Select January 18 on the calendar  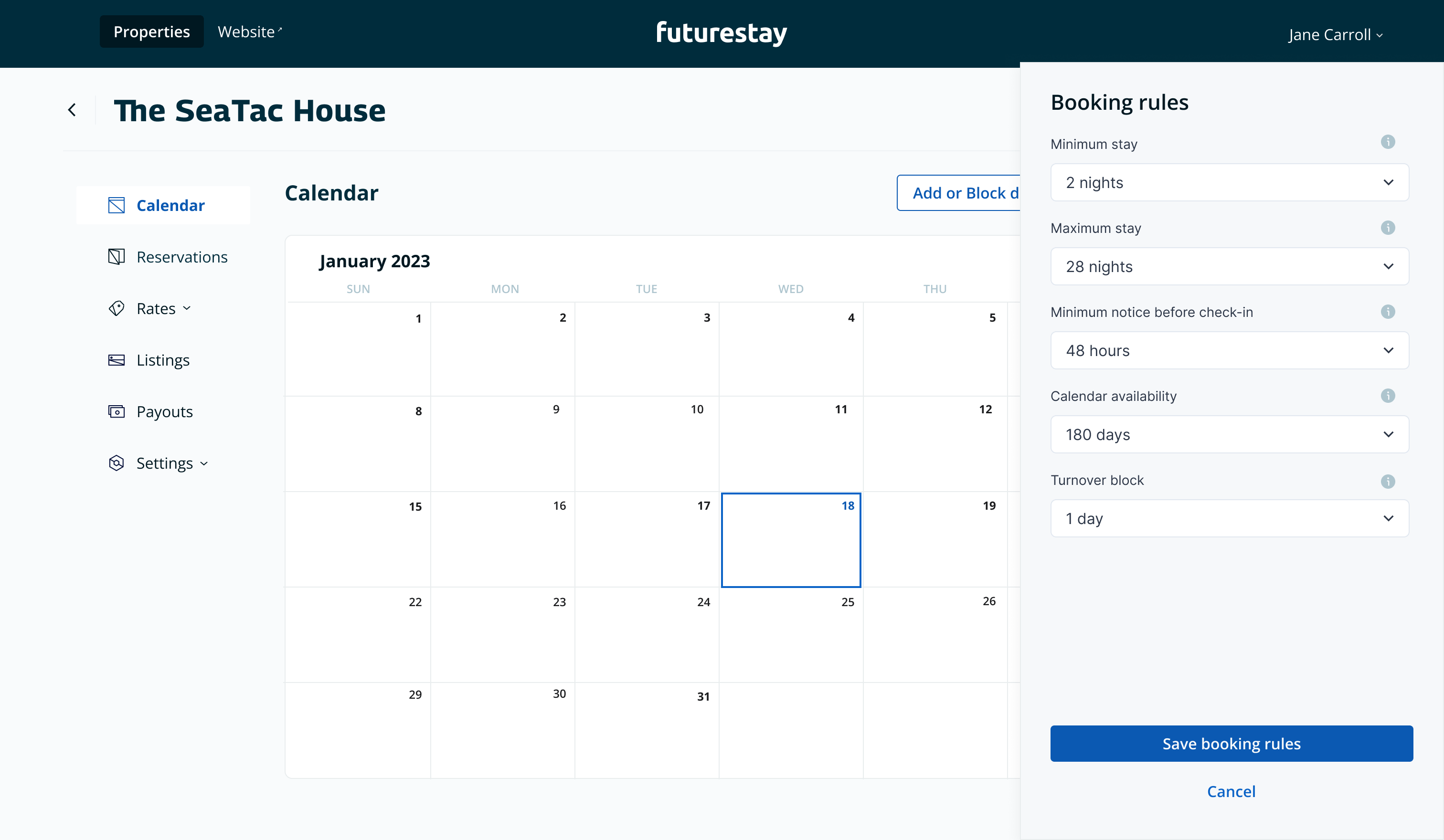(x=791, y=539)
